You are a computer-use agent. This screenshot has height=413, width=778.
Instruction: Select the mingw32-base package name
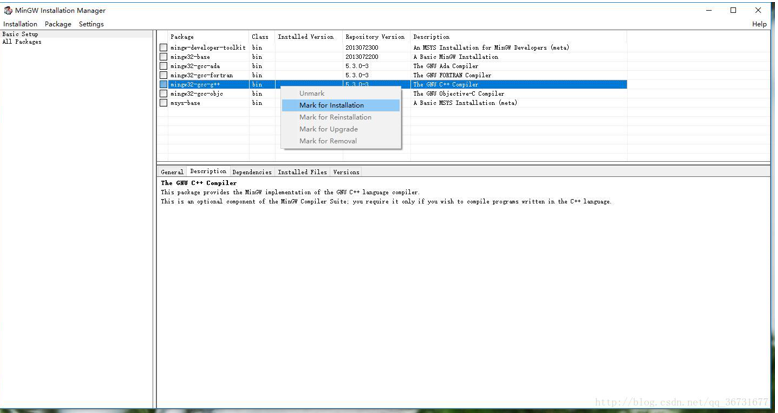190,57
